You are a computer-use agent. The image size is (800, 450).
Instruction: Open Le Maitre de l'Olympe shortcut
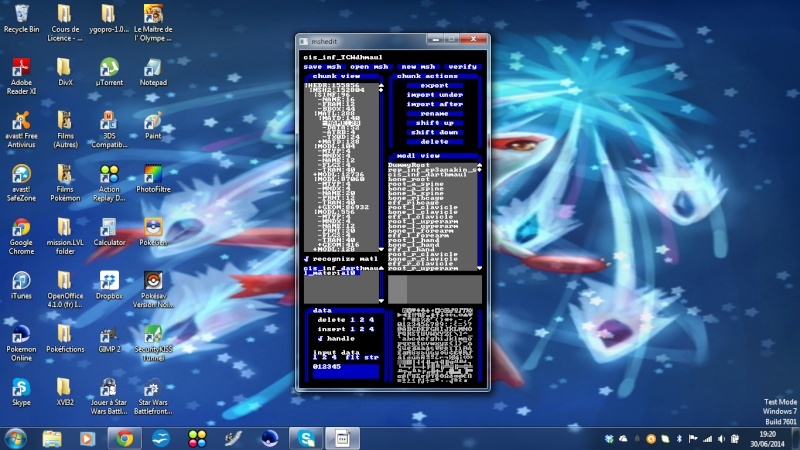(x=153, y=23)
